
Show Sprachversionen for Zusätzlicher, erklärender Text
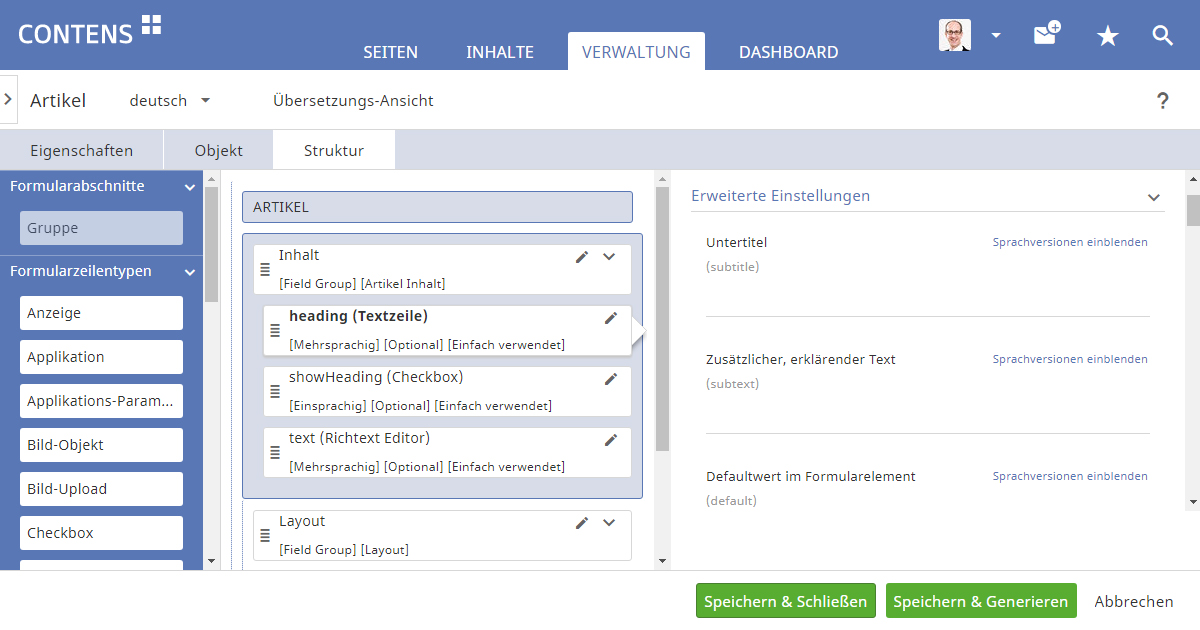point(1070,360)
